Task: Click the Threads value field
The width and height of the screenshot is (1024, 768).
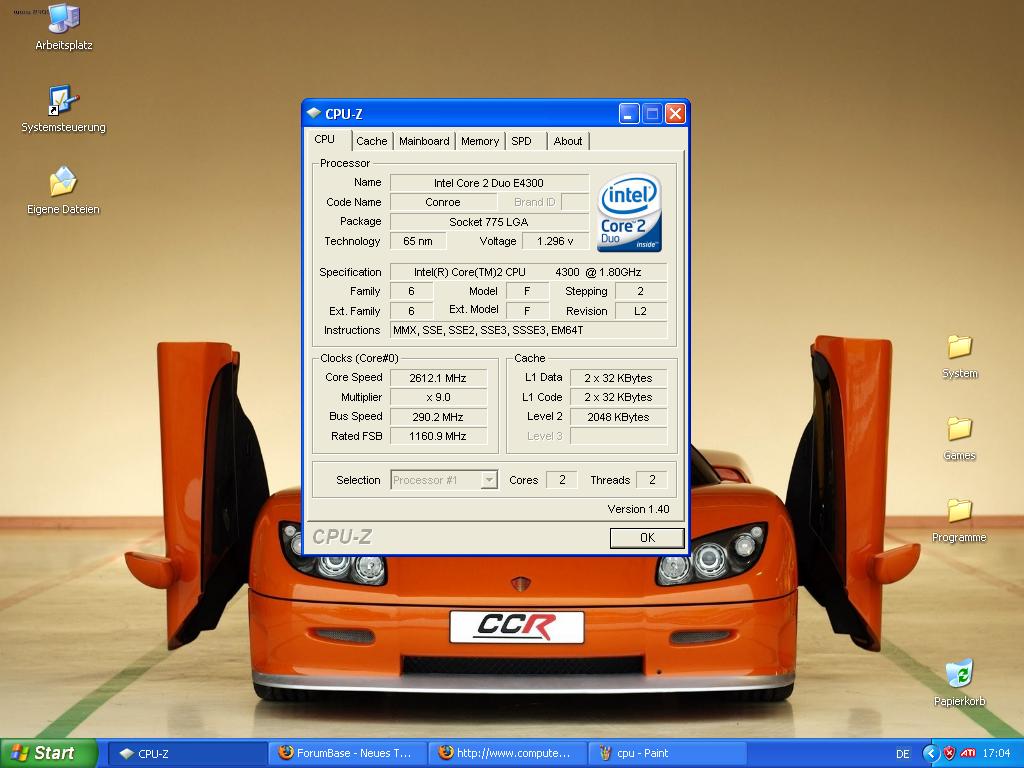Action: click(x=652, y=480)
